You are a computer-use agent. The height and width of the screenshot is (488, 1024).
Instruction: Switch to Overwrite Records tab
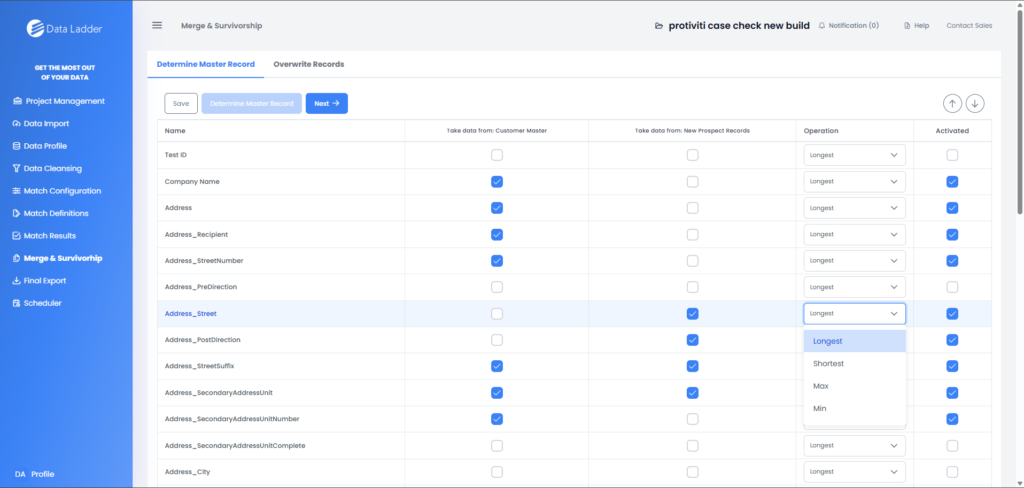point(309,64)
